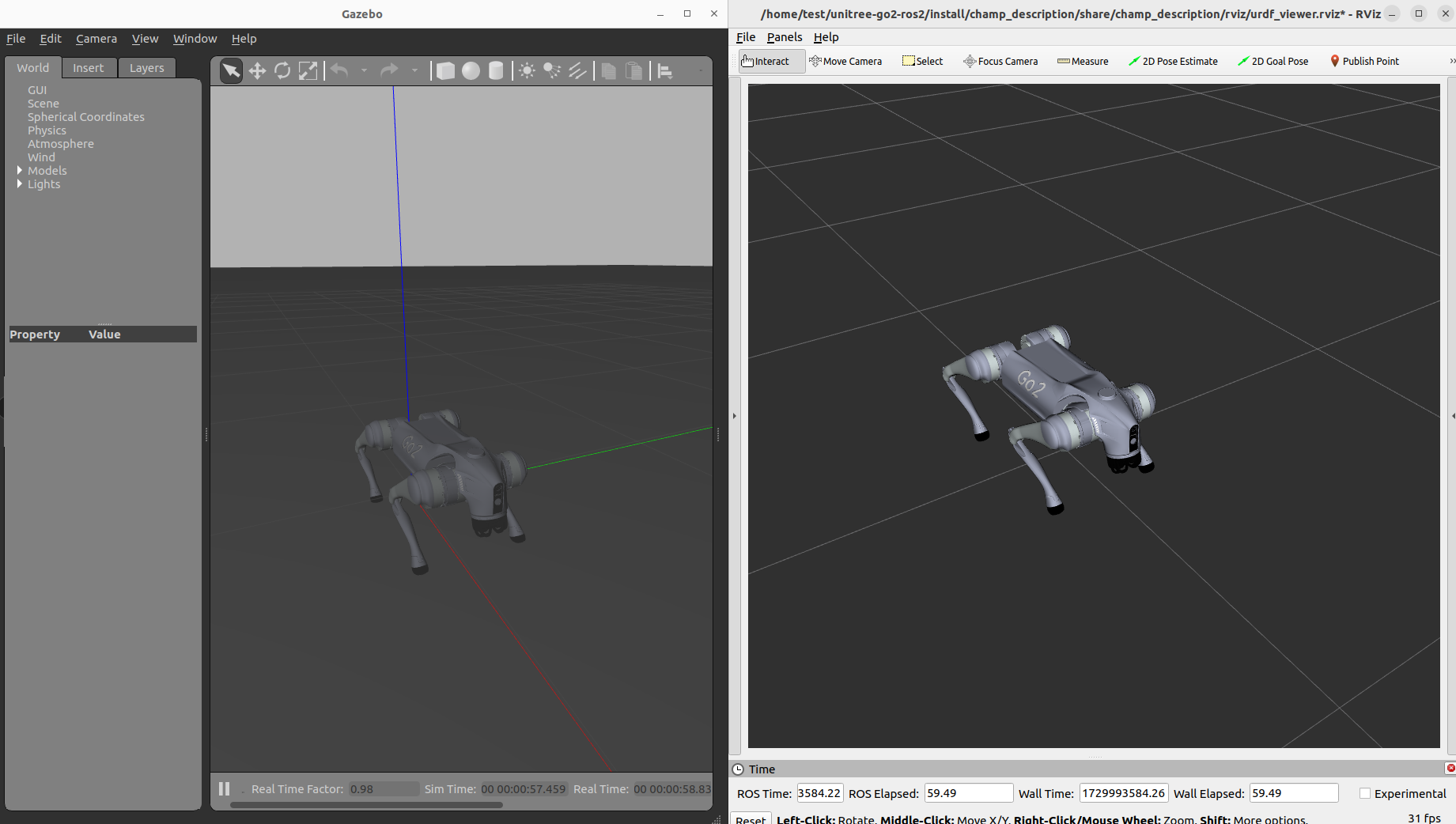1456x824 pixels.
Task: Select the Translate mode tool in Gazebo
Action: [x=257, y=71]
